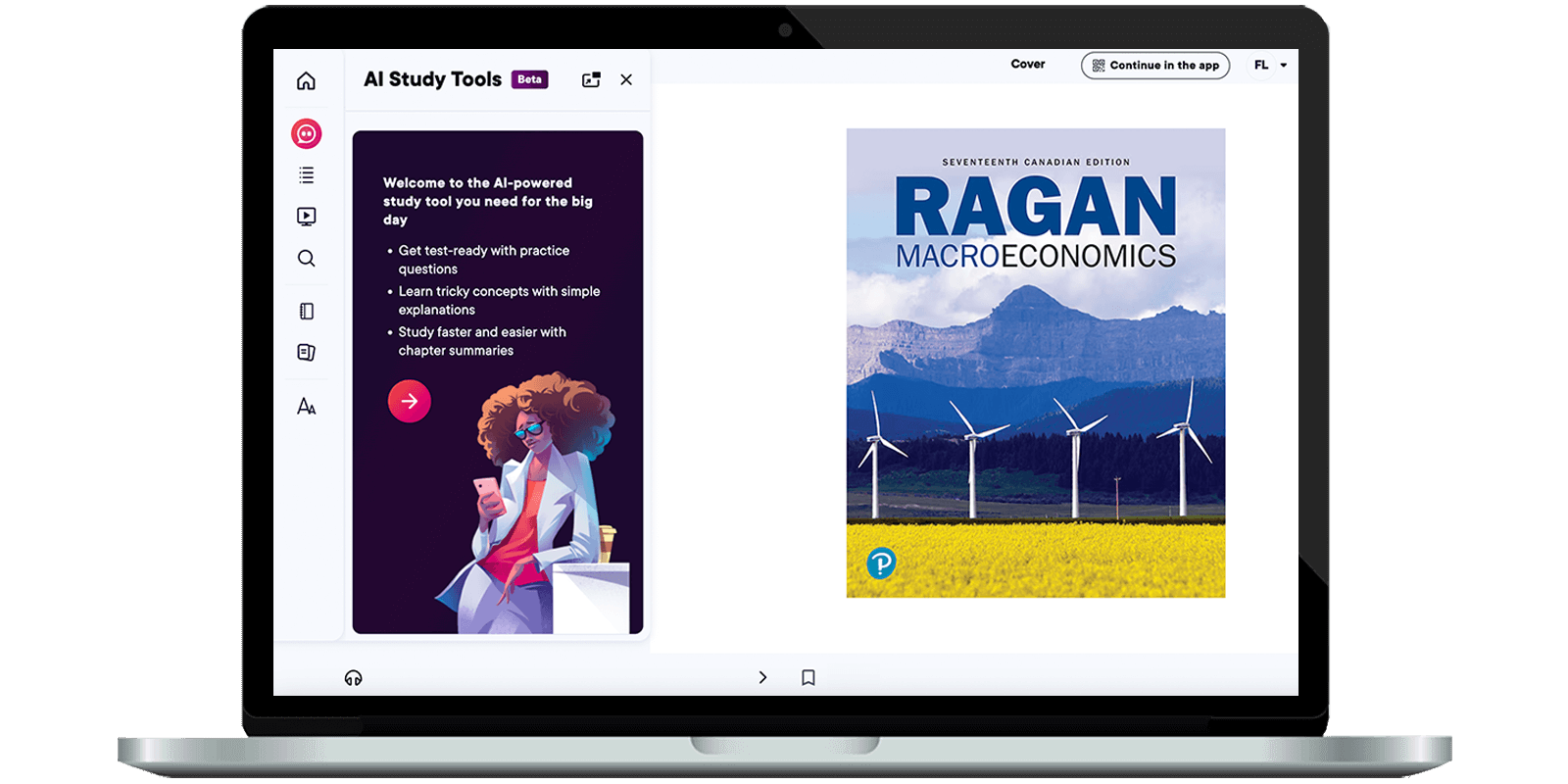Open the table of contents list icon
The width and height of the screenshot is (1568, 784).
[x=307, y=175]
